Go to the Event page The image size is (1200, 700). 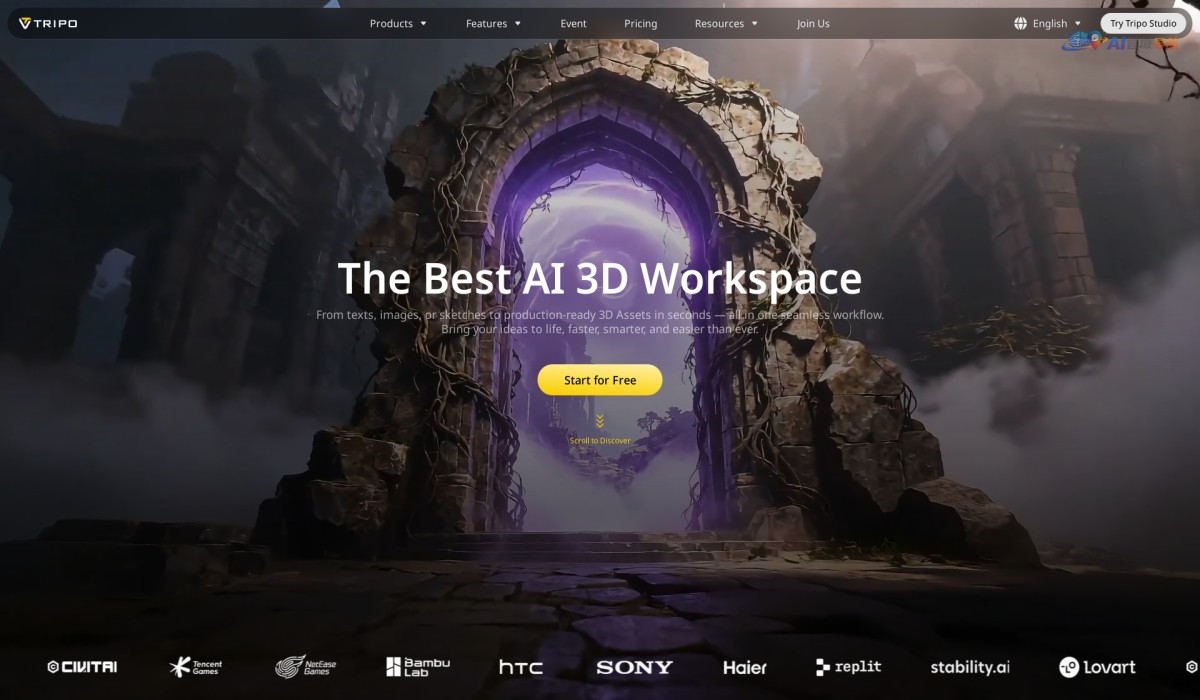click(574, 23)
